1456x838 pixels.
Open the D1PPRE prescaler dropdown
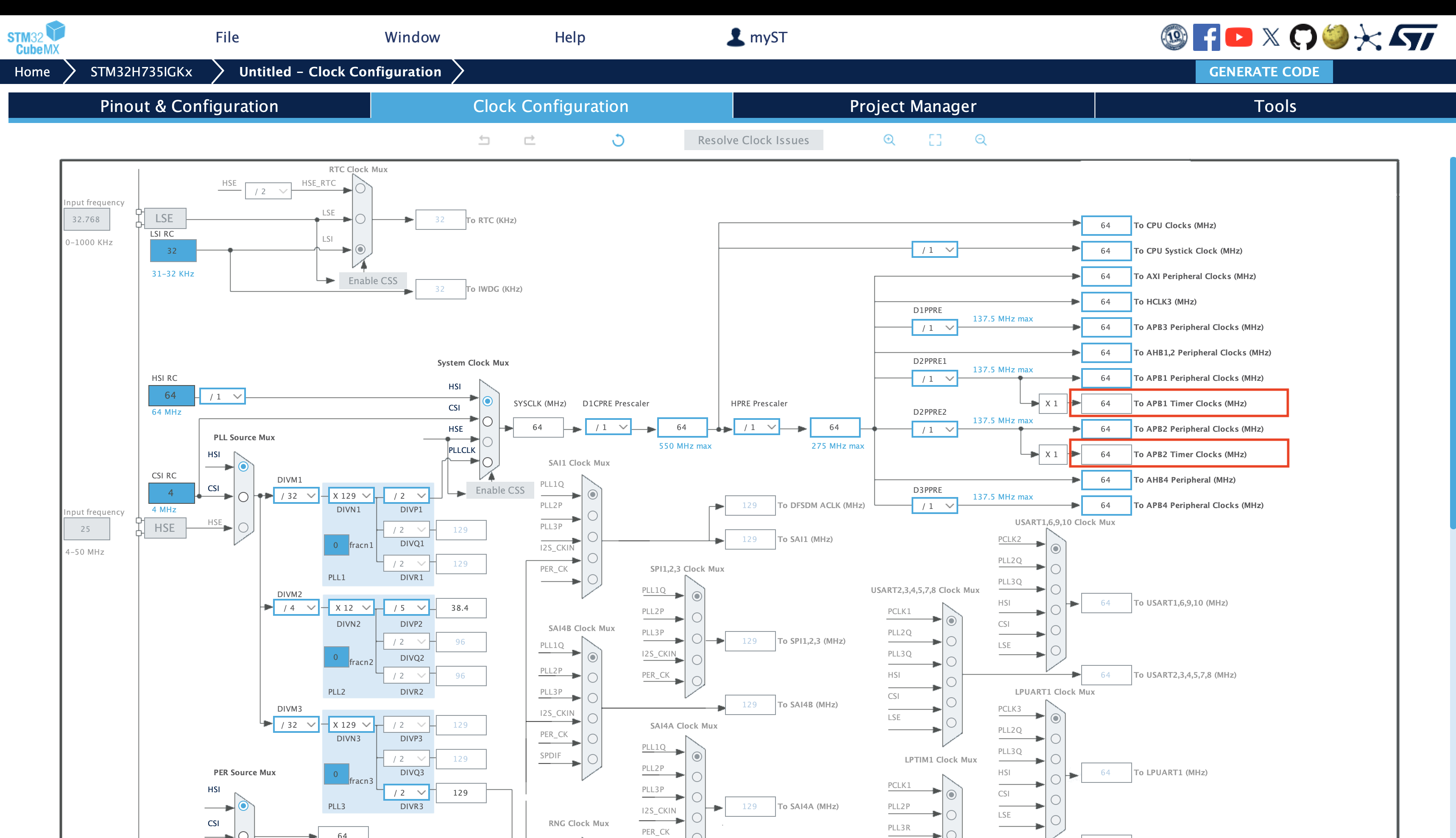(935, 327)
